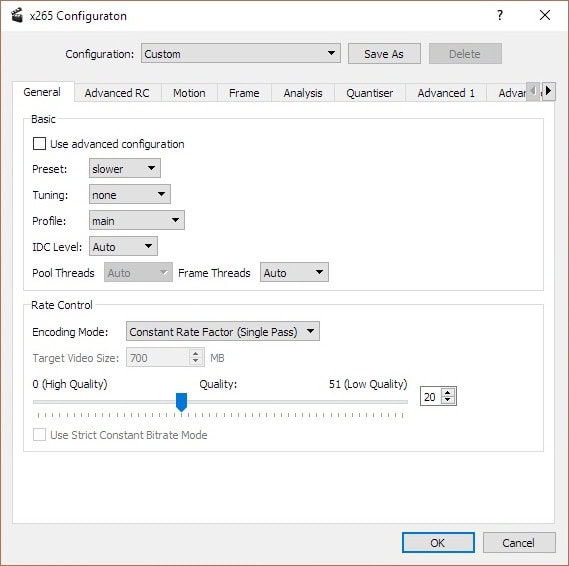Screen dimensions: 569x566
Task: Enable Use advanced configuration checkbox
Action: [39, 144]
